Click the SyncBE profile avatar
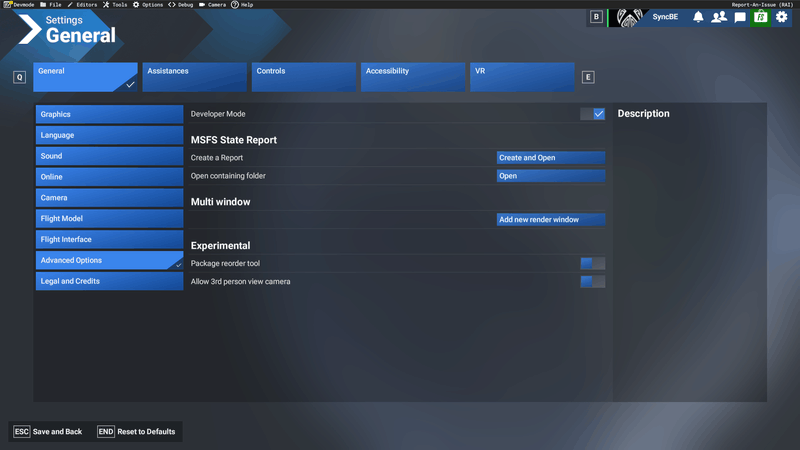The width and height of the screenshot is (800, 450). 629,17
